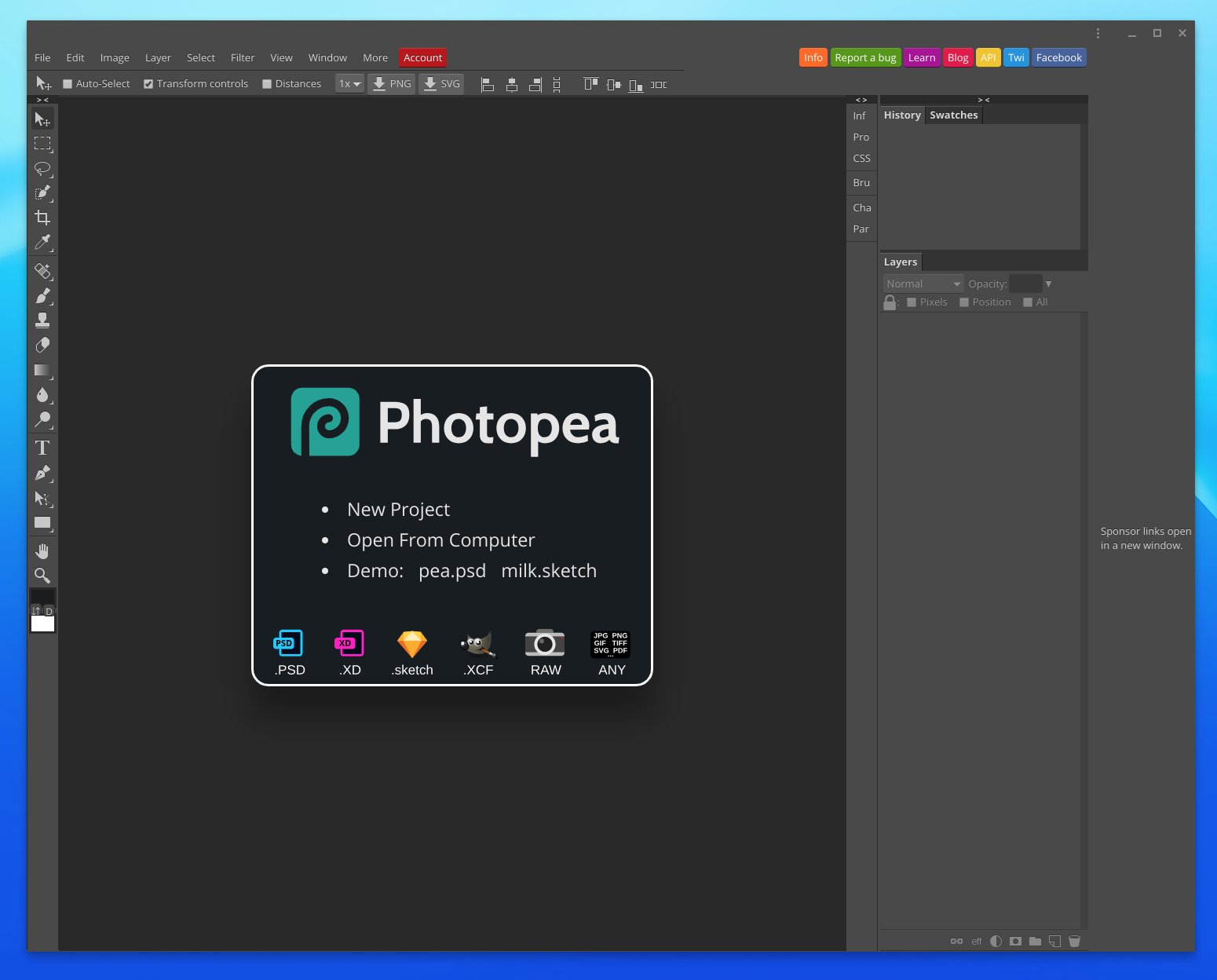Open the Image menu
The image size is (1217, 980).
(115, 57)
